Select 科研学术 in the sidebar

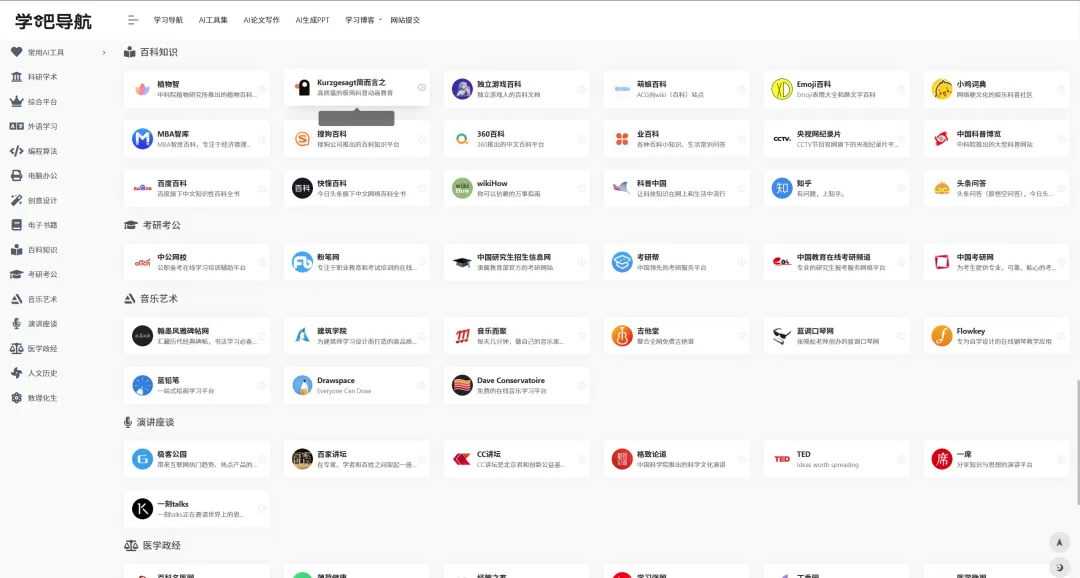42,77
